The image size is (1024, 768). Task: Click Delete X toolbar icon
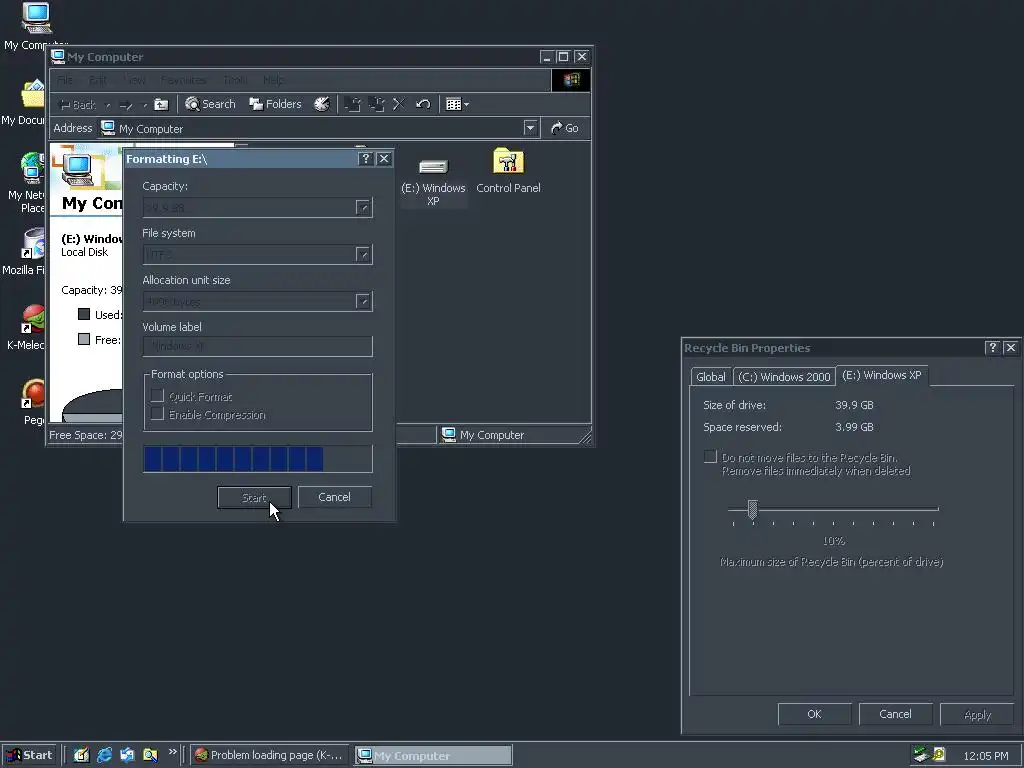click(399, 104)
